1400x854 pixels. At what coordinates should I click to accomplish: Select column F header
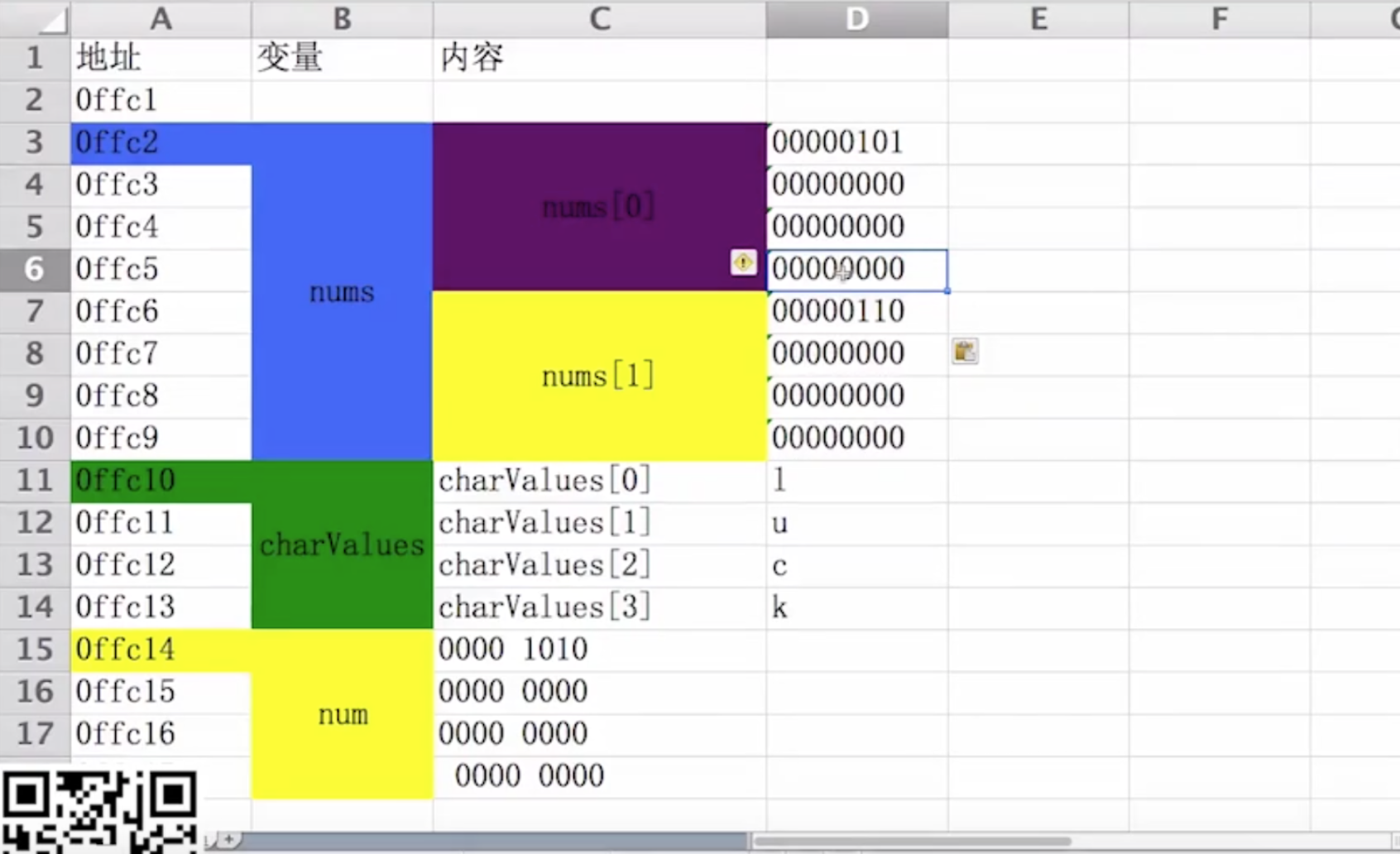(1220, 18)
